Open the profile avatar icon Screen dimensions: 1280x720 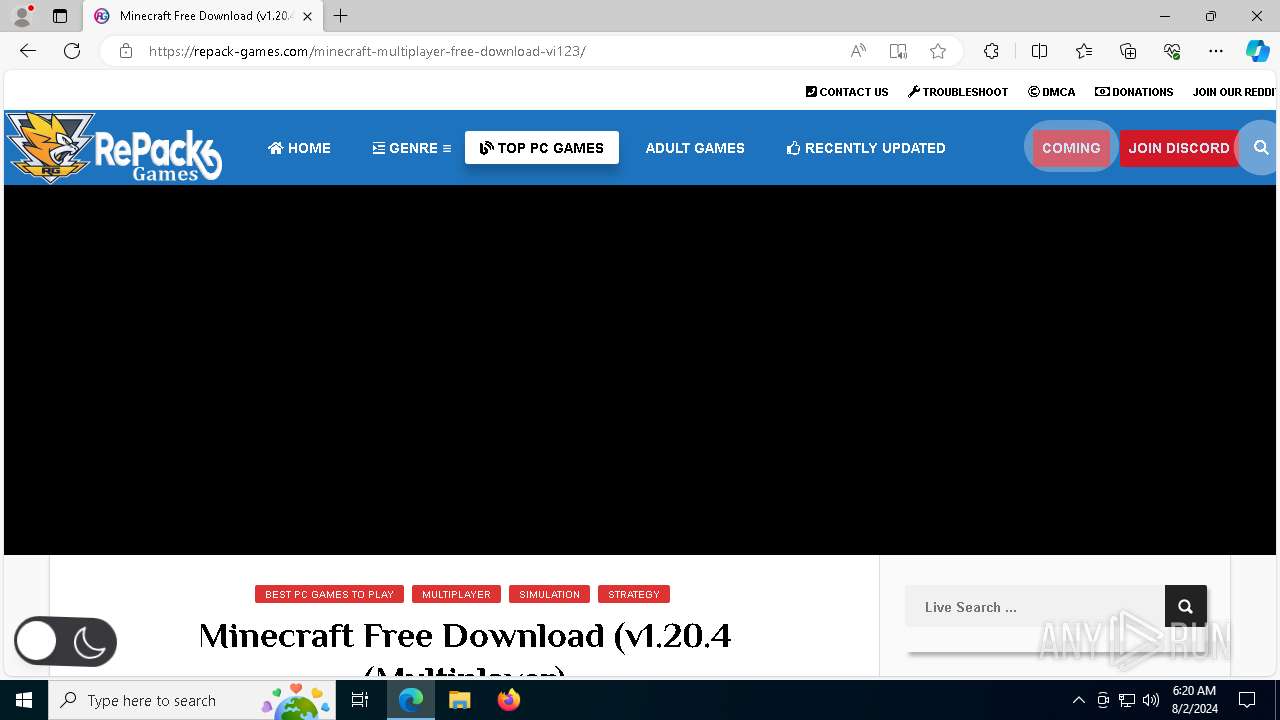(x=21, y=16)
